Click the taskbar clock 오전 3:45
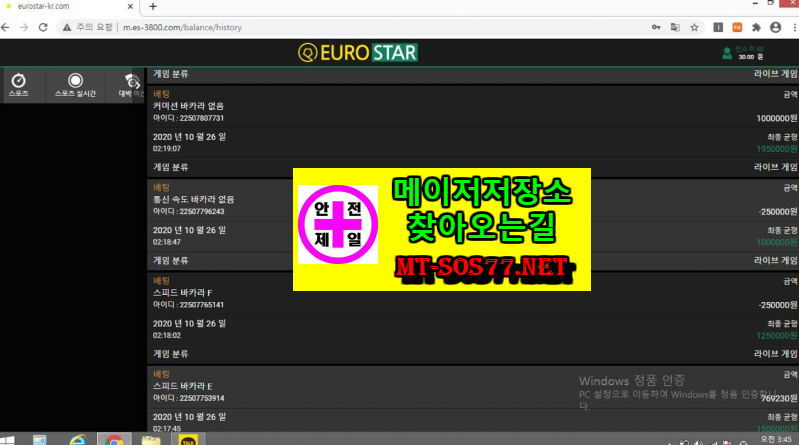 (777, 439)
